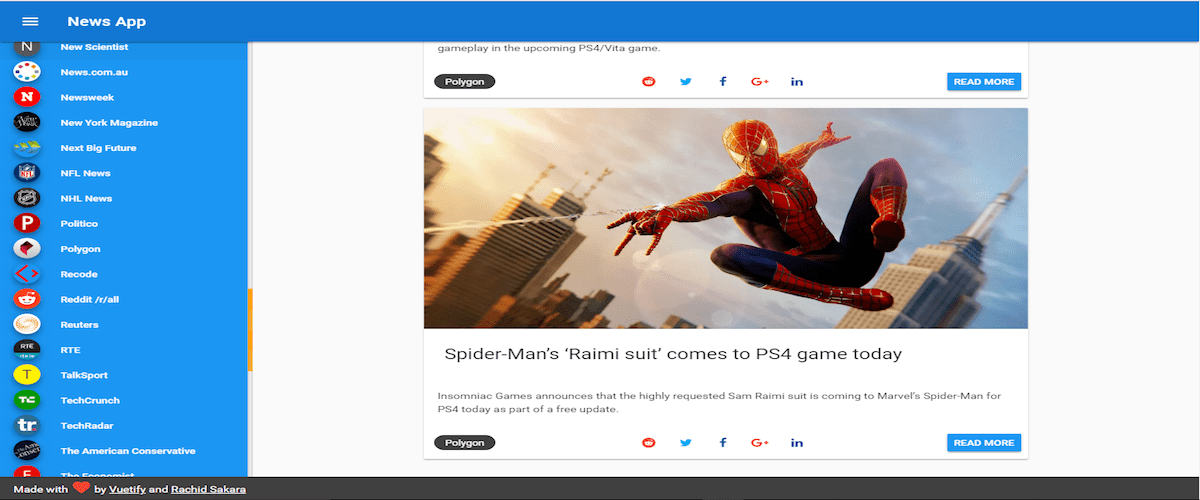Select New York Magazine source
Viewport: 1200px width, 500px height.
point(109,122)
